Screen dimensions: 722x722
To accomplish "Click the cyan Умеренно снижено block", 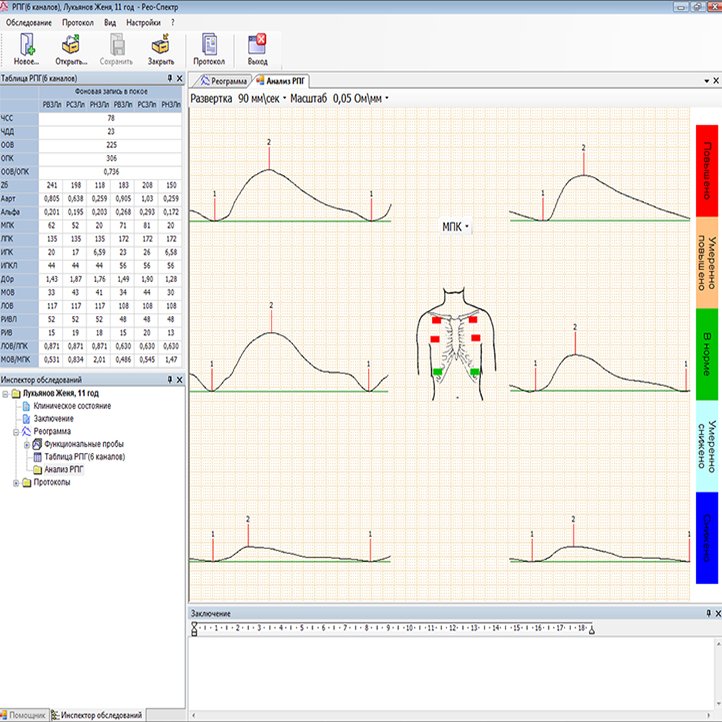I will click(x=706, y=446).
